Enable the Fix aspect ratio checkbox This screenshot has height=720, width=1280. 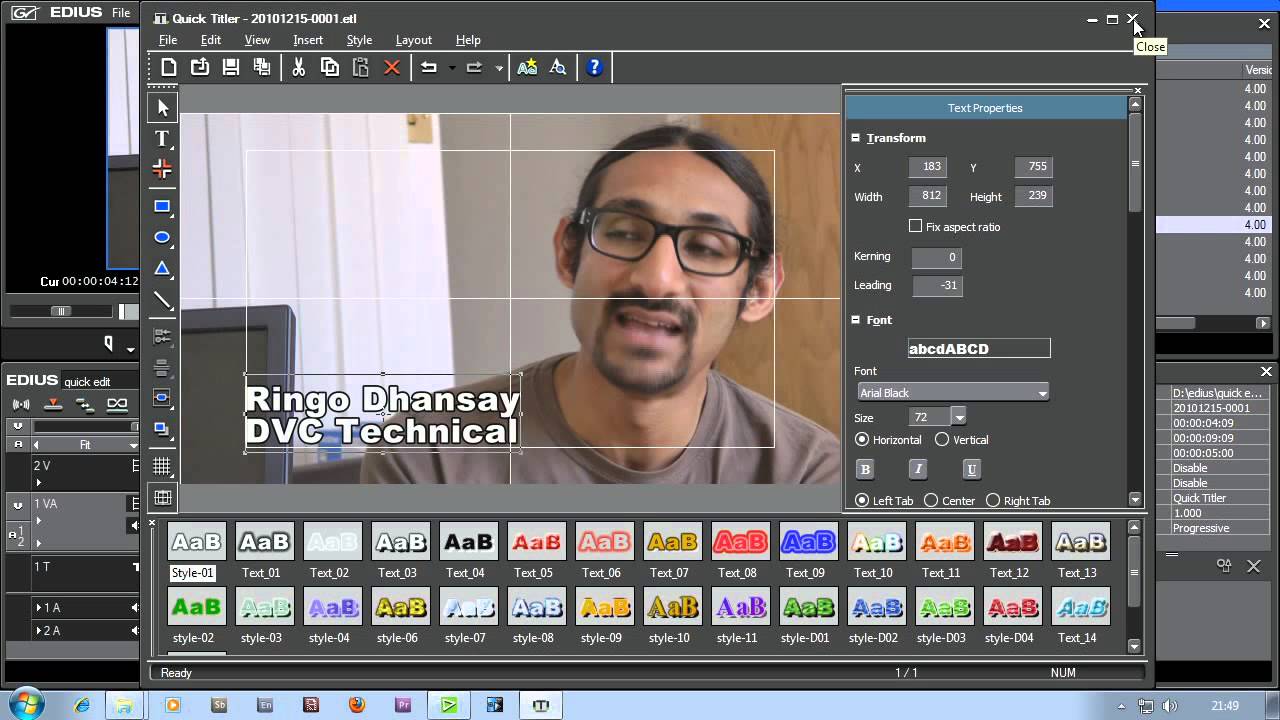coord(915,226)
